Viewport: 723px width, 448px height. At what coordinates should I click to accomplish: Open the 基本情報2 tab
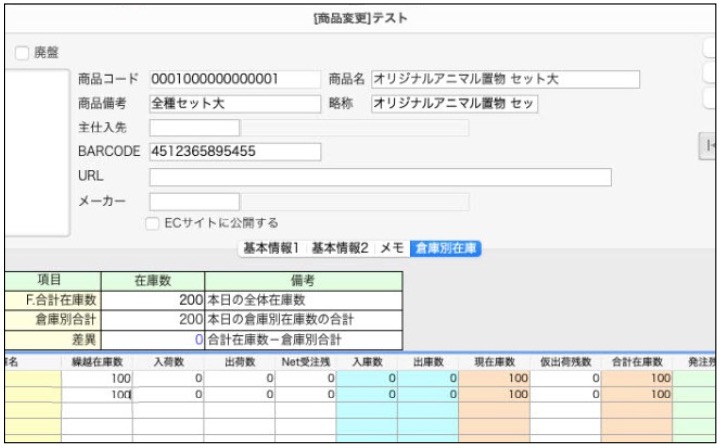coord(339,248)
